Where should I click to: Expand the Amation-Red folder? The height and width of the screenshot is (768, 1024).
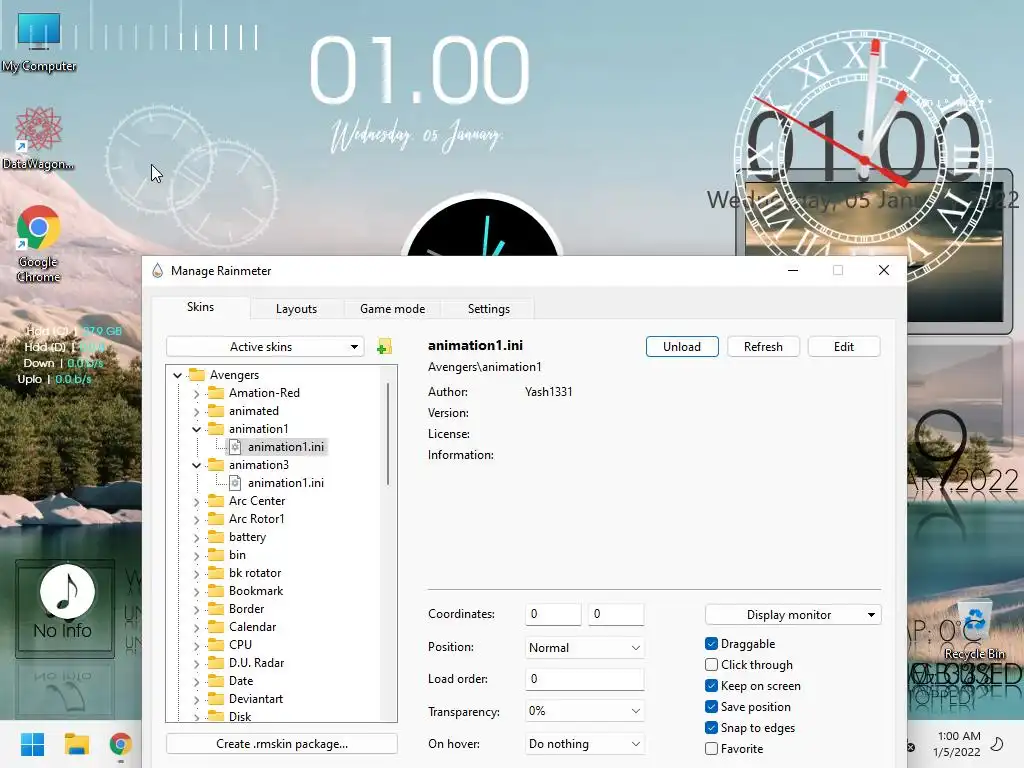click(197, 393)
